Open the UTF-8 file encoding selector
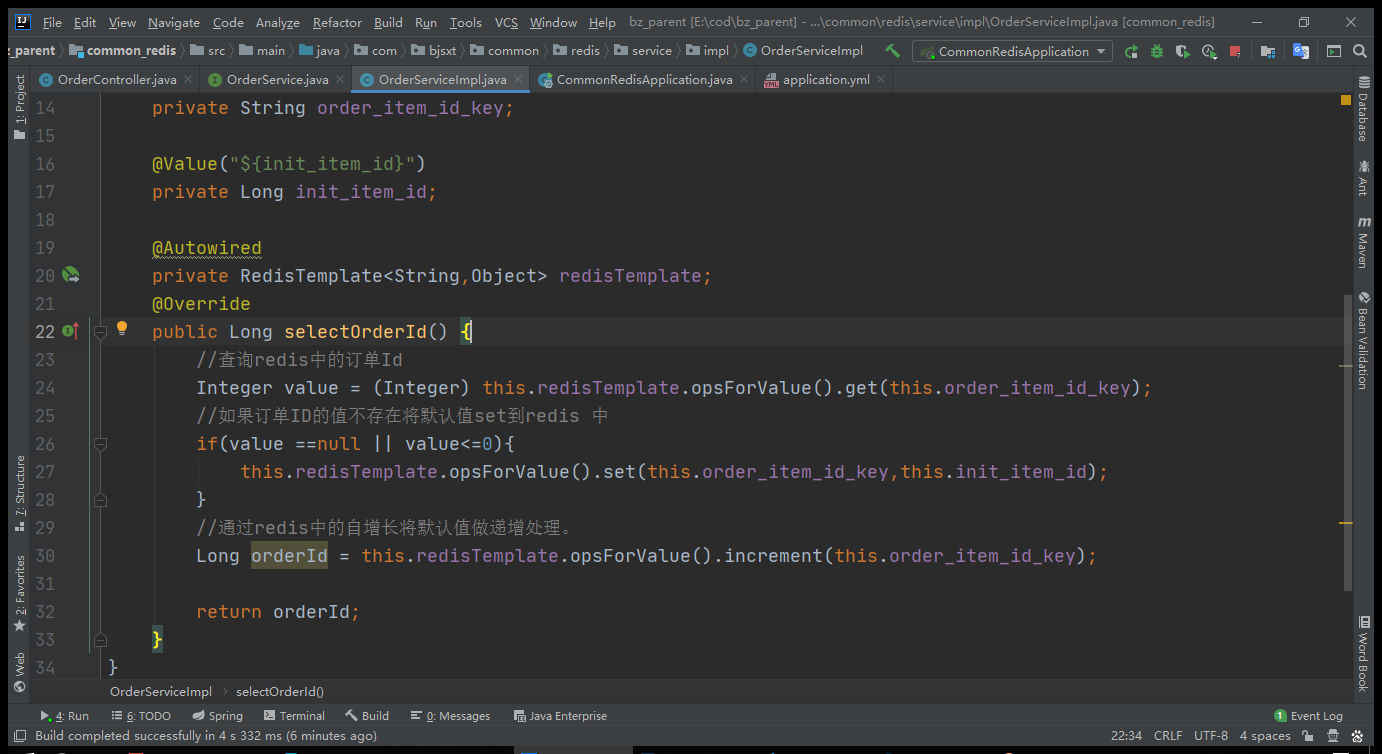The height and width of the screenshot is (754, 1382). tap(1211, 736)
